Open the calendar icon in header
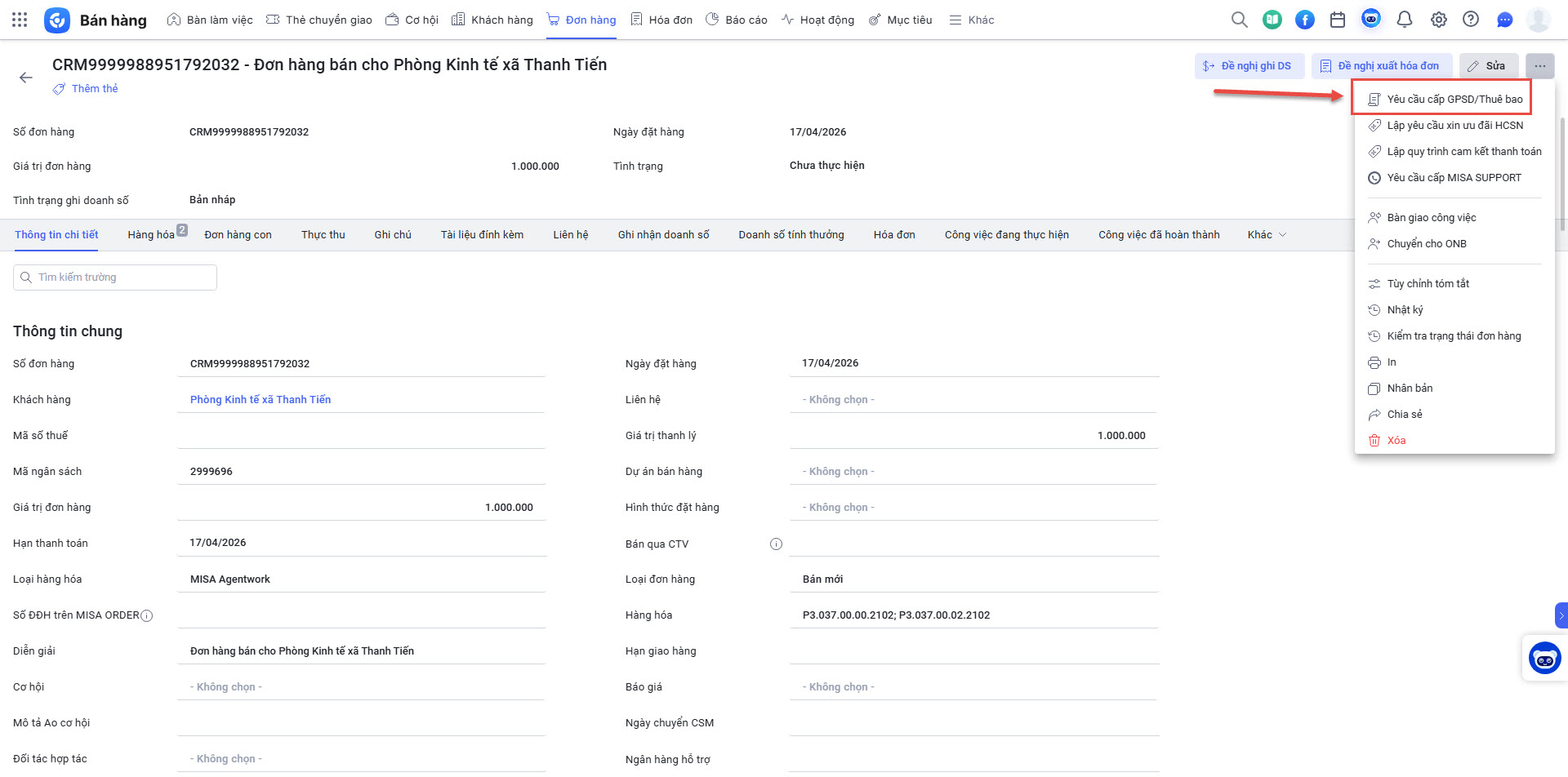Screen dimensions: 1568x777 tap(1338, 20)
